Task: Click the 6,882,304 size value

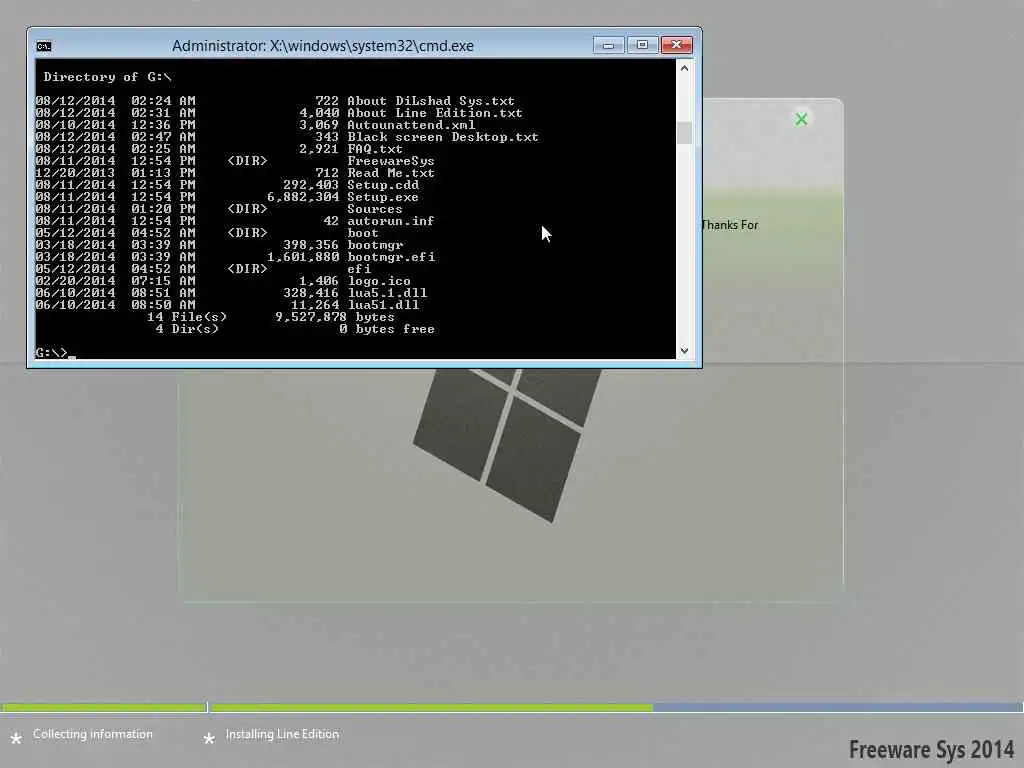Action: 303,197
